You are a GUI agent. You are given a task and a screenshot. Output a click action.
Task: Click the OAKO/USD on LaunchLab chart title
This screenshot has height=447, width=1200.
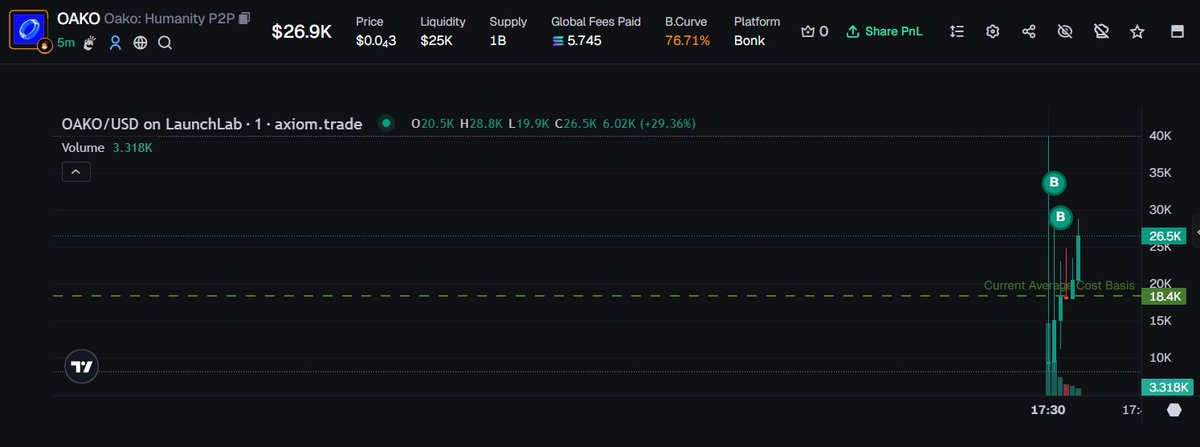pos(214,123)
